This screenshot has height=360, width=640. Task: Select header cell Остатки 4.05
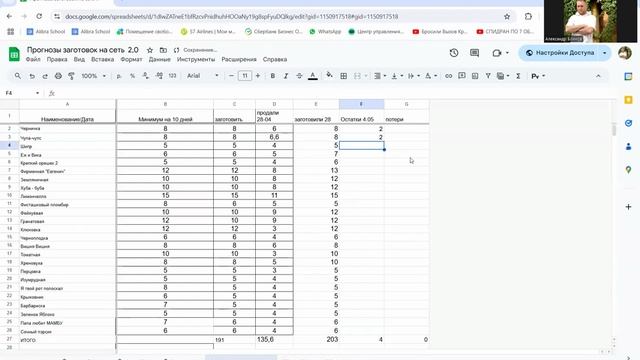(361, 116)
